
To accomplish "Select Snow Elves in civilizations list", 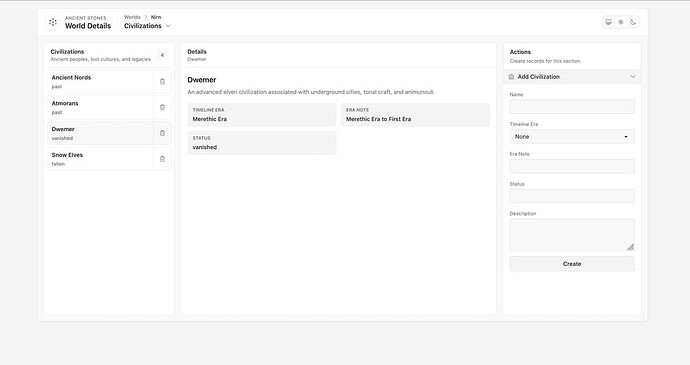I will (x=100, y=159).
